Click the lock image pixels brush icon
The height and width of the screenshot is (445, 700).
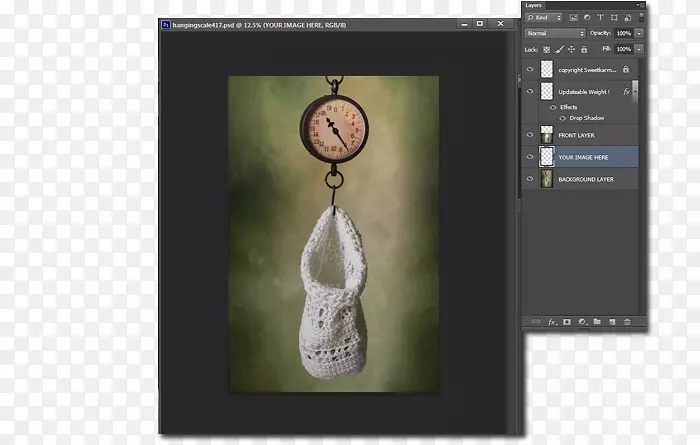(559, 50)
